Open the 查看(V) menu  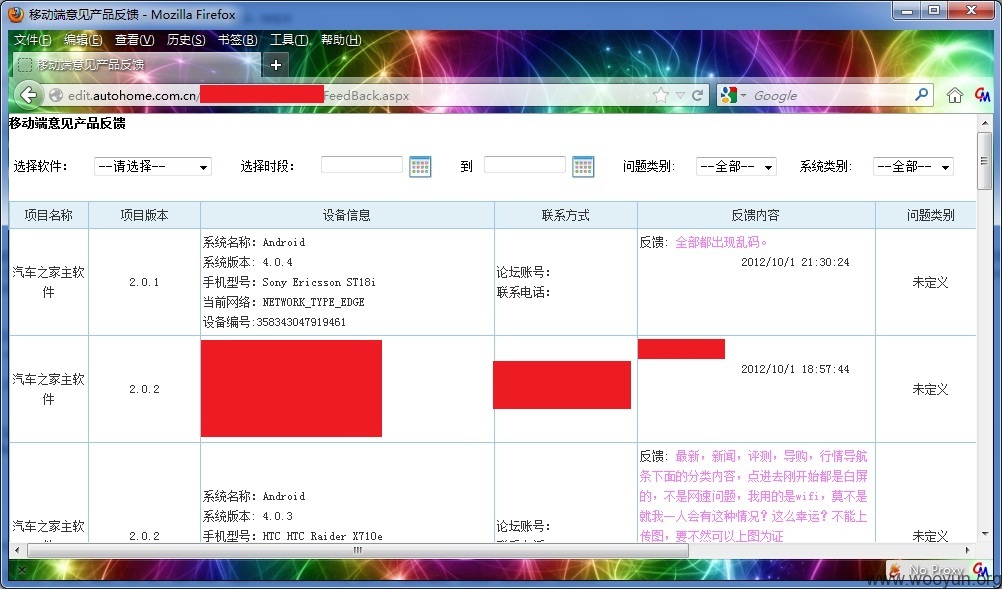pyautogui.click(x=135, y=40)
